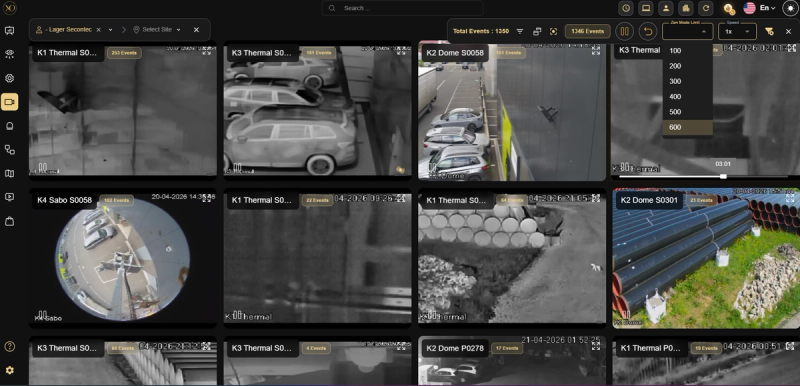The height and width of the screenshot is (386, 800).
Task: Open the Select Site dropdown
Action: (157, 30)
